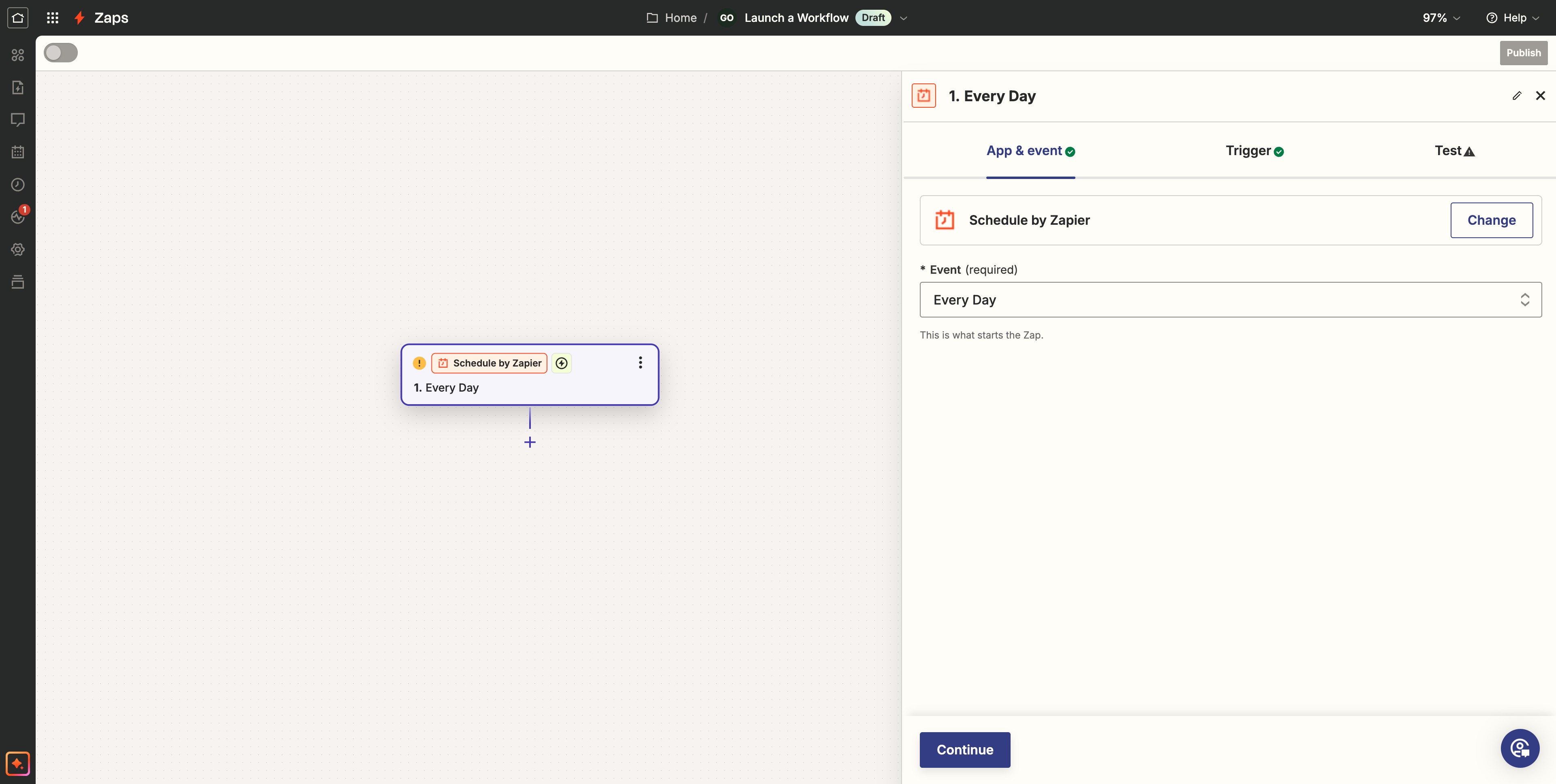1556x784 pixels.
Task: Open the support chat bubble
Action: [x=1520, y=748]
